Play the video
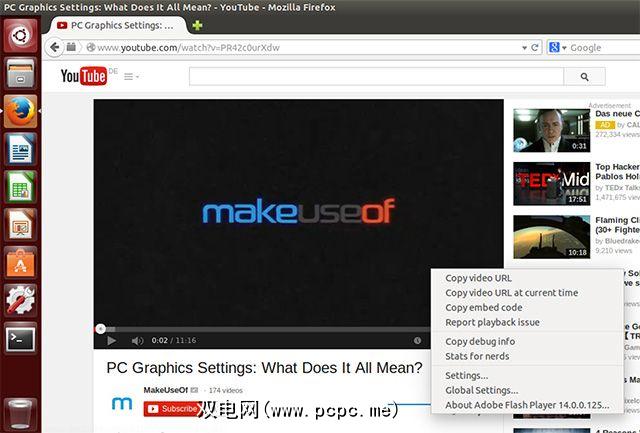The image size is (640, 433). click(111, 340)
